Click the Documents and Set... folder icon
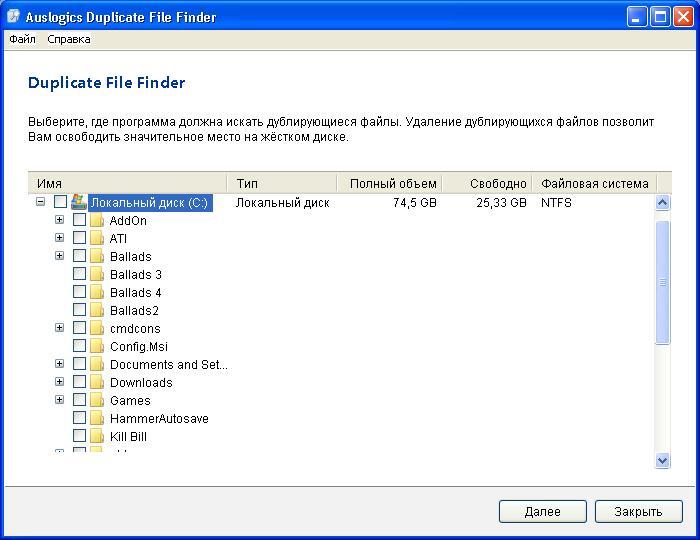 (97, 365)
